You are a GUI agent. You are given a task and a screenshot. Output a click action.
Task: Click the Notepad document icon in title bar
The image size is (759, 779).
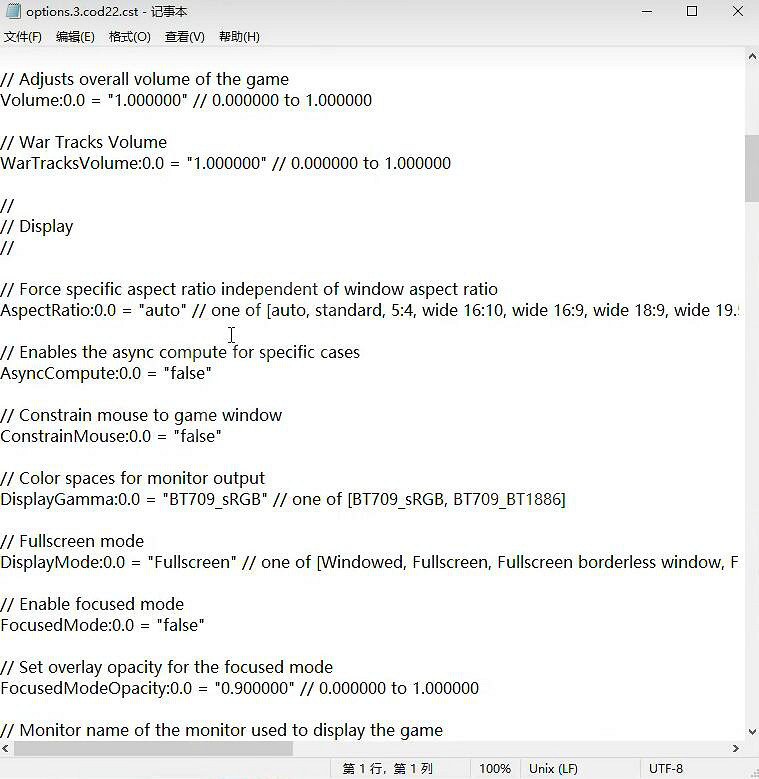coord(13,12)
